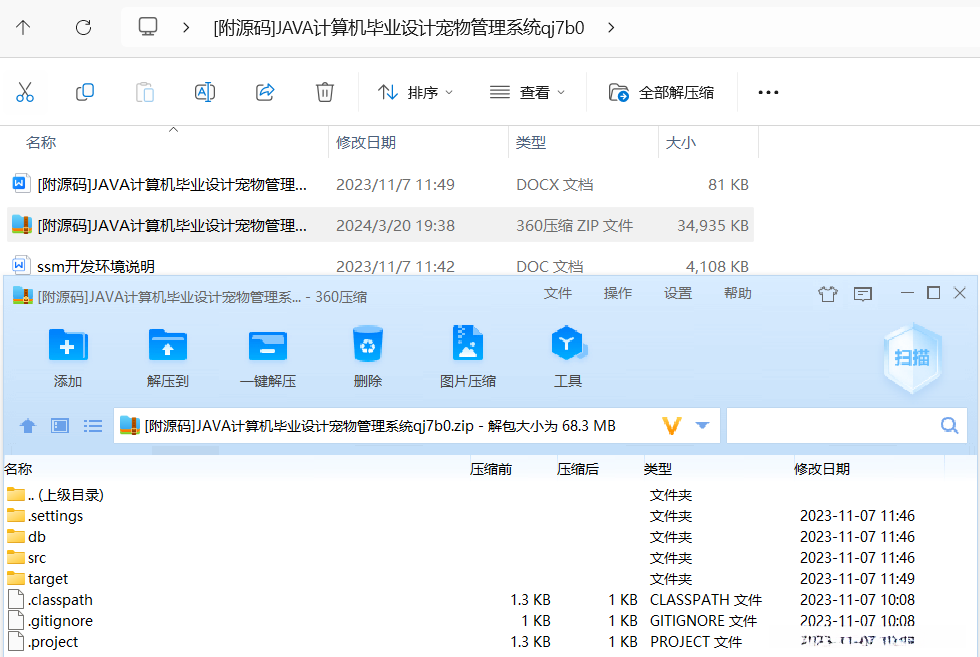Open the 查看 view dropdown
Image resolution: width=980 pixels, height=657 pixels.
[x=527, y=93]
